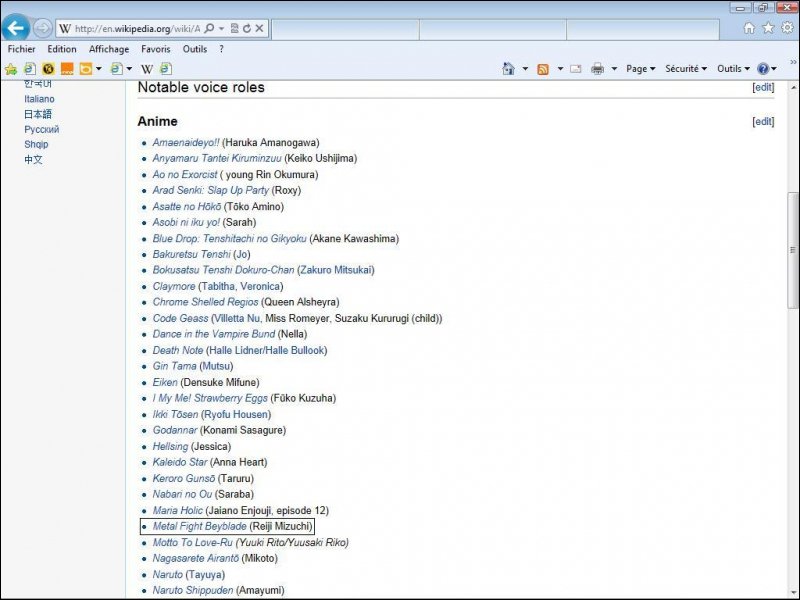This screenshot has height=600, width=800.
Task: Open the Metal Fight Beyblade link
Action: [199, 526]
